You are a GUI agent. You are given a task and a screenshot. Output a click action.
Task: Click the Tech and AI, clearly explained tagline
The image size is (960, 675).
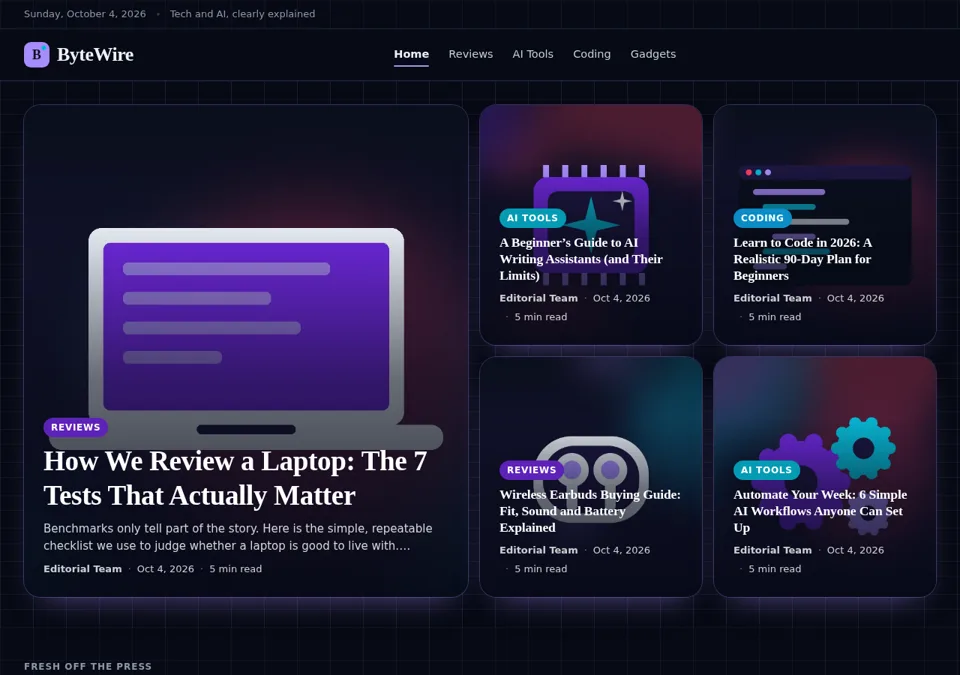pos(242,13)
